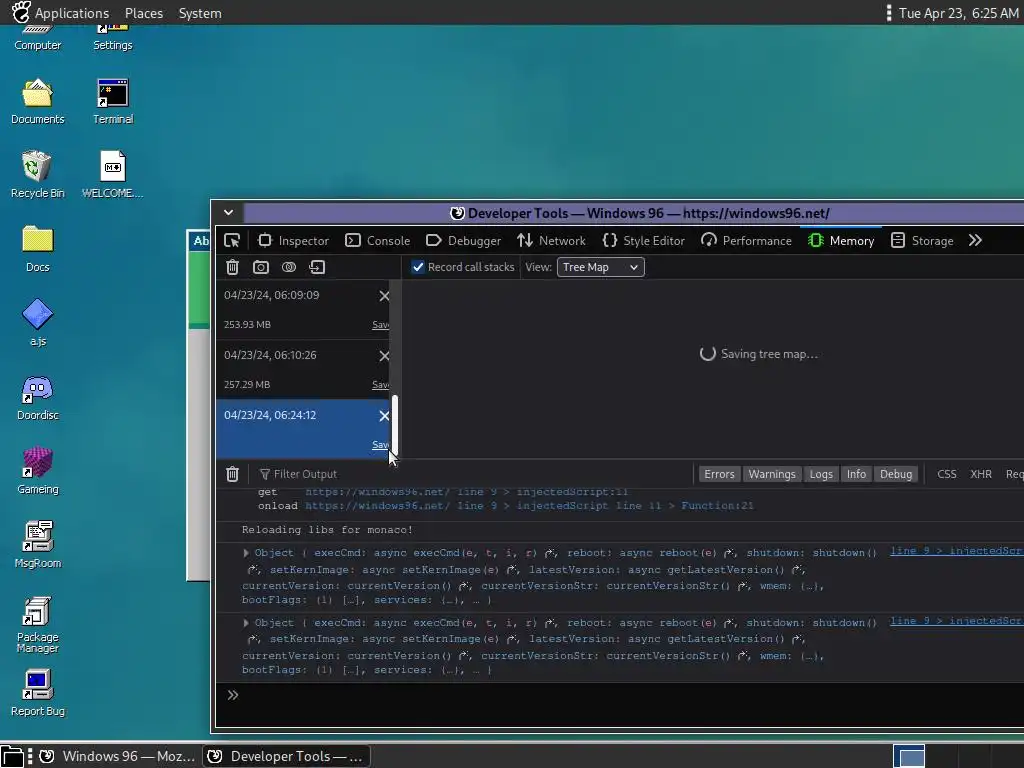The height and width of the screenshot is (768, 1024).
Task: Open Report Bug desktop shortcut
Action: point(38,693)
